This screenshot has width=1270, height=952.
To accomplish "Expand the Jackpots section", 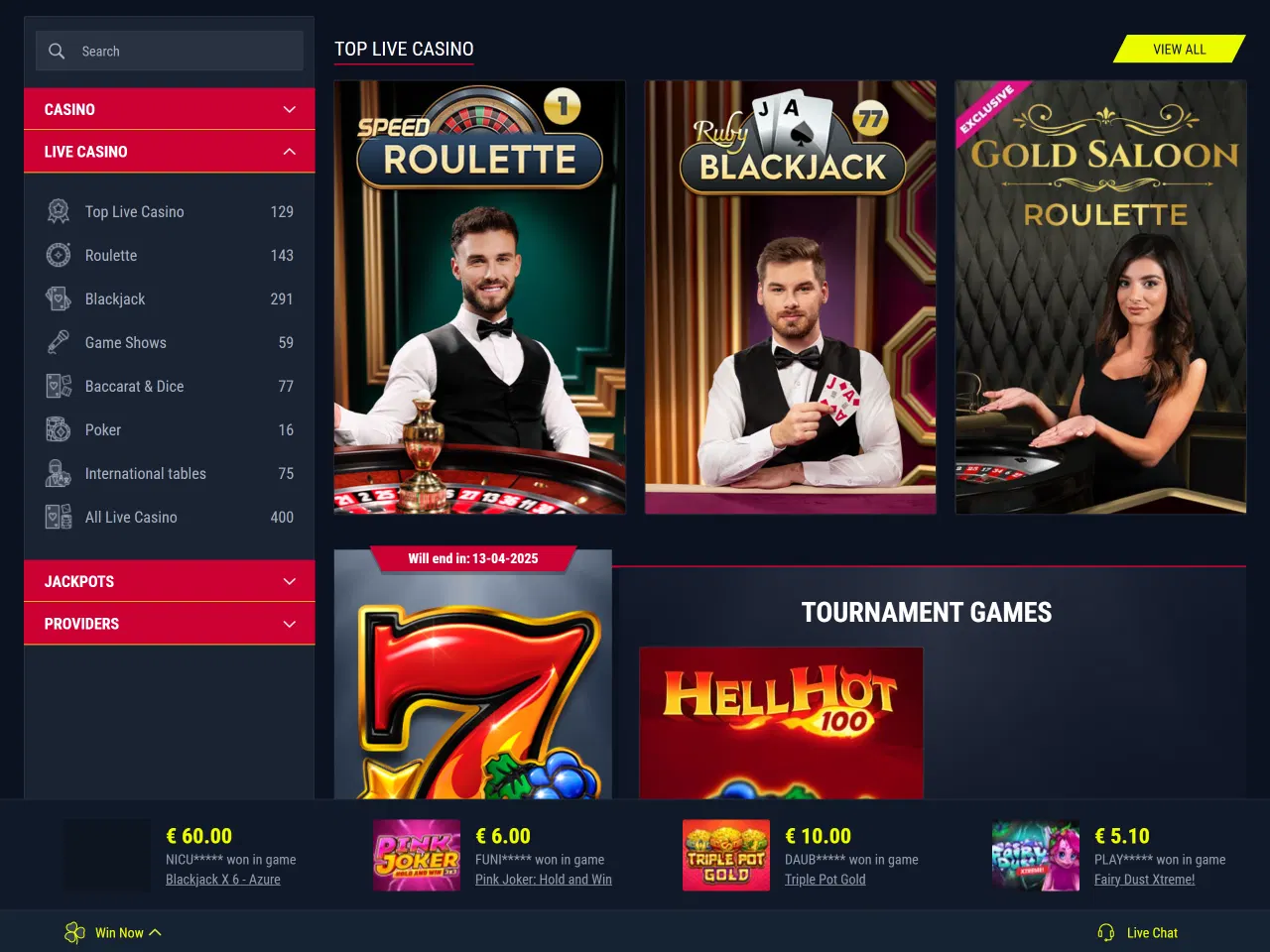I will pos(170,581).
